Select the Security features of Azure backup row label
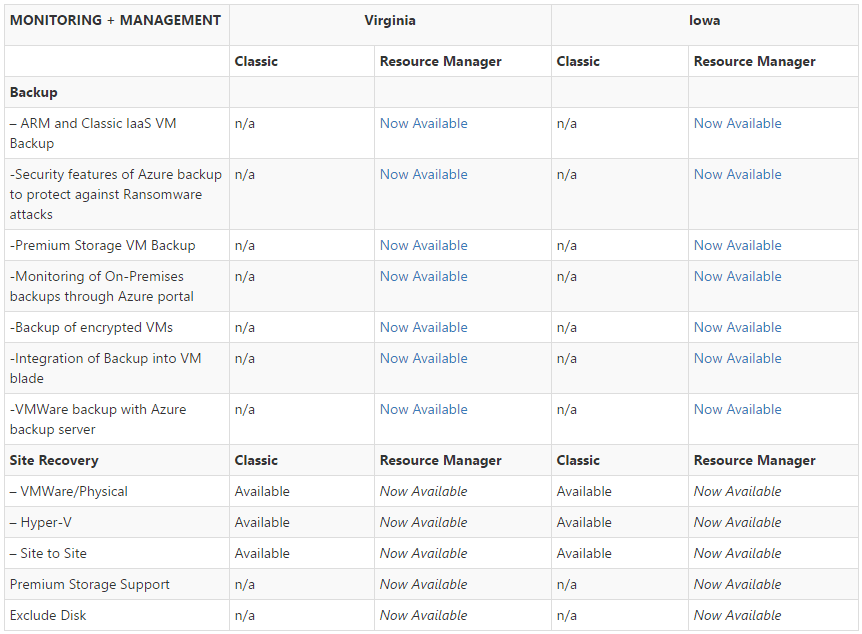 tap(115, 194)
